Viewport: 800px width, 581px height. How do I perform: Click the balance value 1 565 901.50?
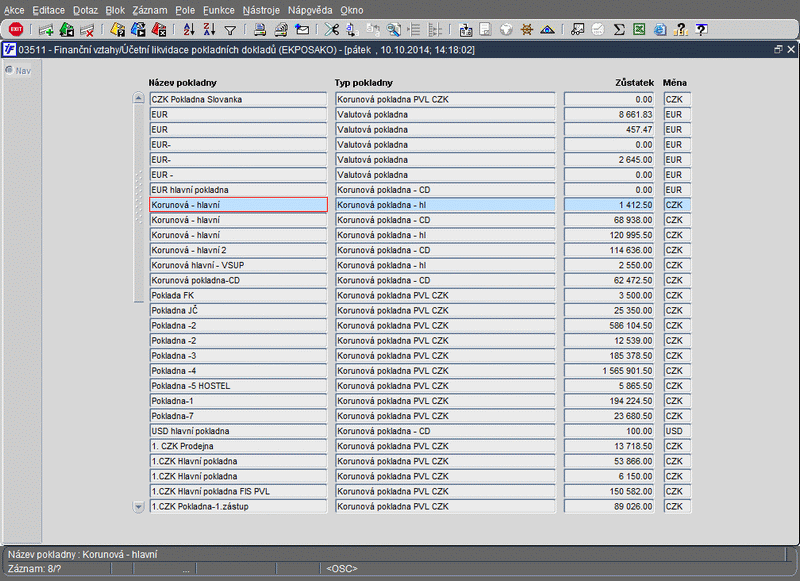pos(609,371)
